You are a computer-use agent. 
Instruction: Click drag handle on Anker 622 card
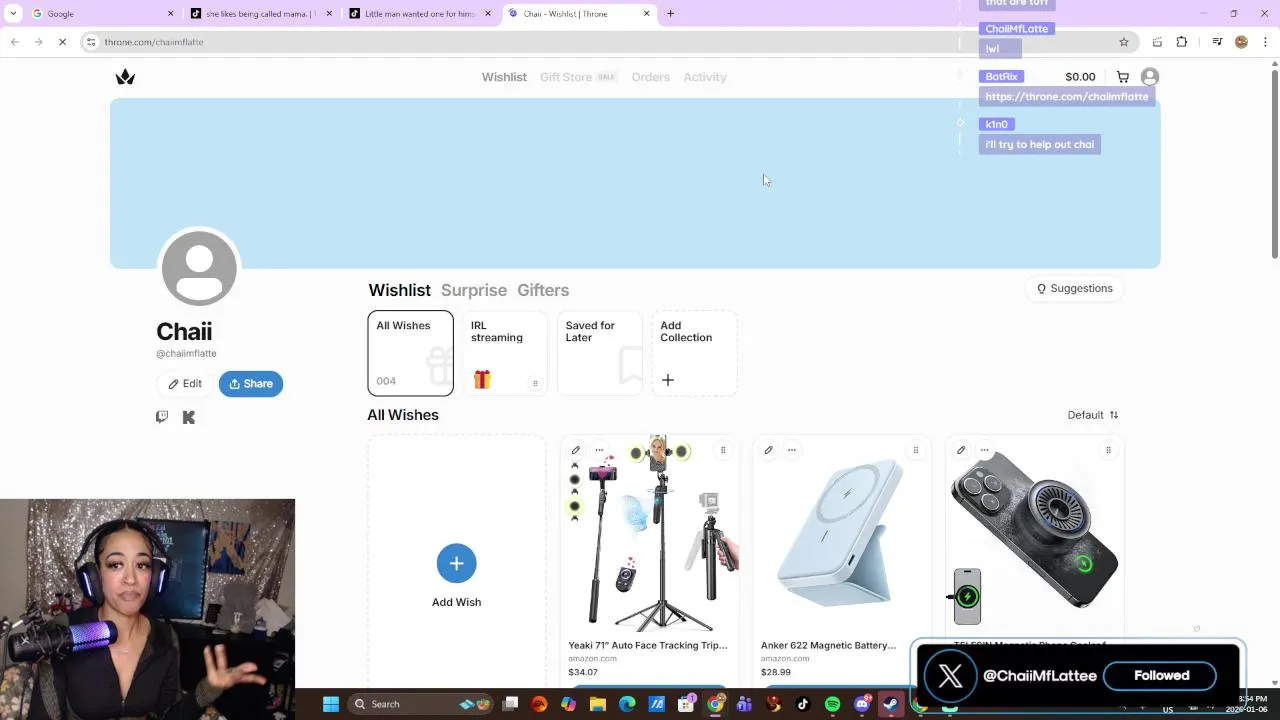click(915, 450)
